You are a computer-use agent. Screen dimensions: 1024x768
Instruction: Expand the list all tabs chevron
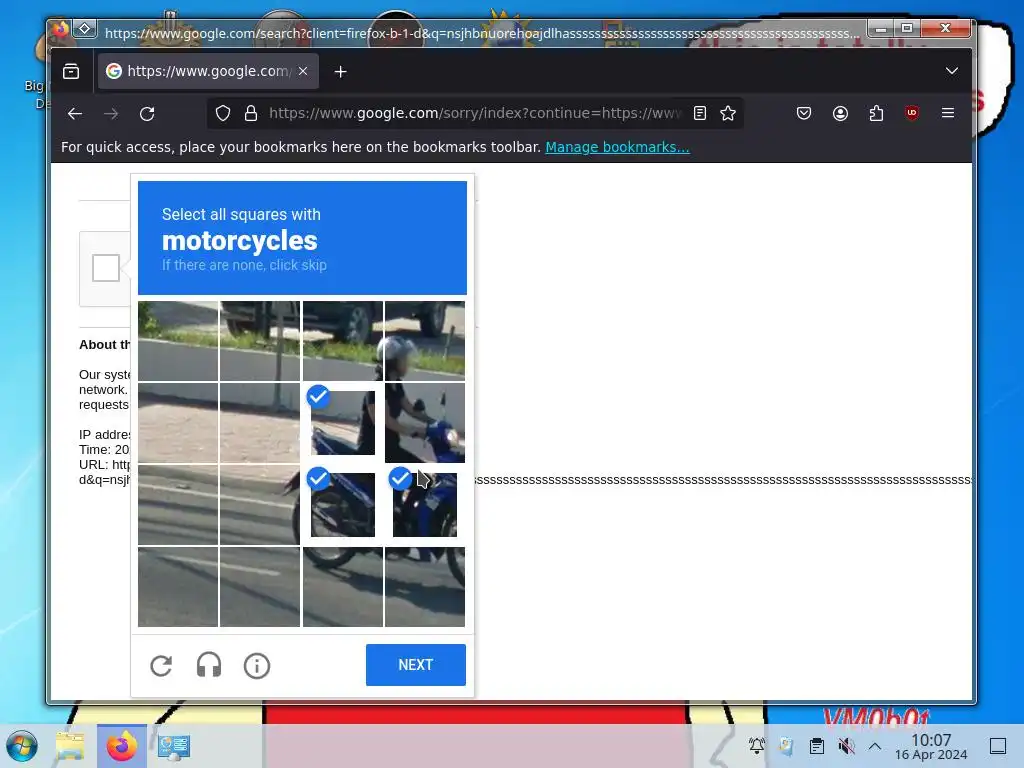(952, 71)
